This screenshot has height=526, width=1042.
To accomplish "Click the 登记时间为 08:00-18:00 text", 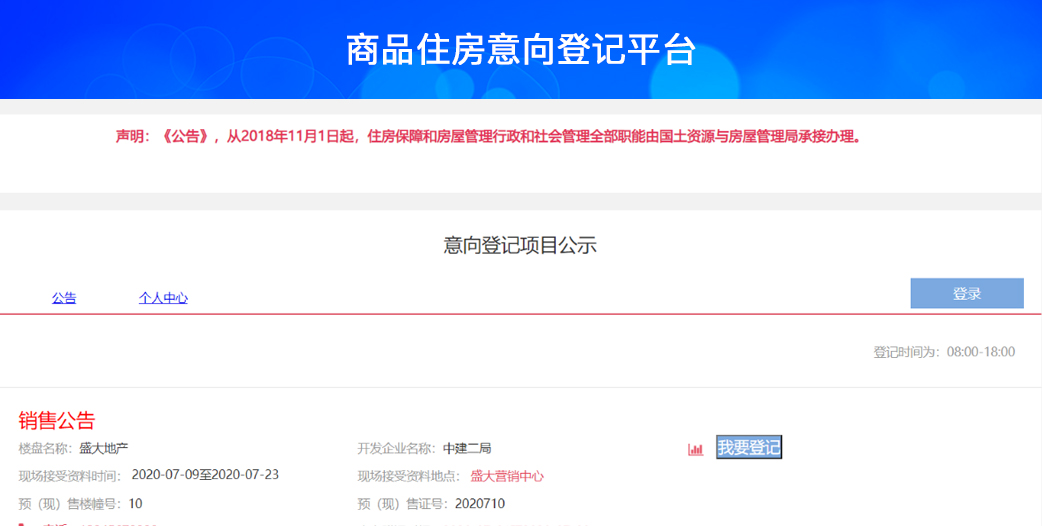I will tap(944, 352).
